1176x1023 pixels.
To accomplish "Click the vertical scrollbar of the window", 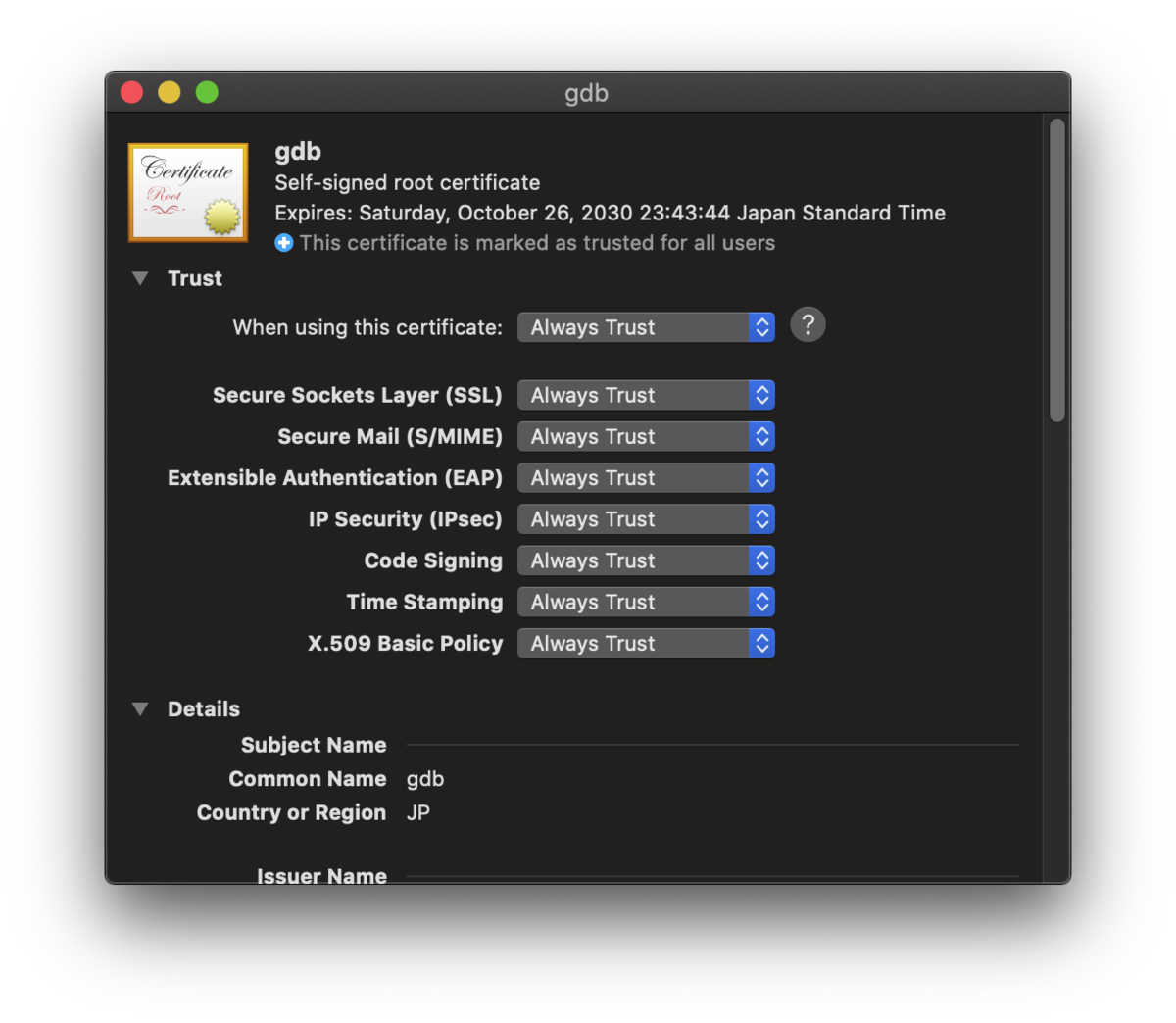I will 1056,270.
